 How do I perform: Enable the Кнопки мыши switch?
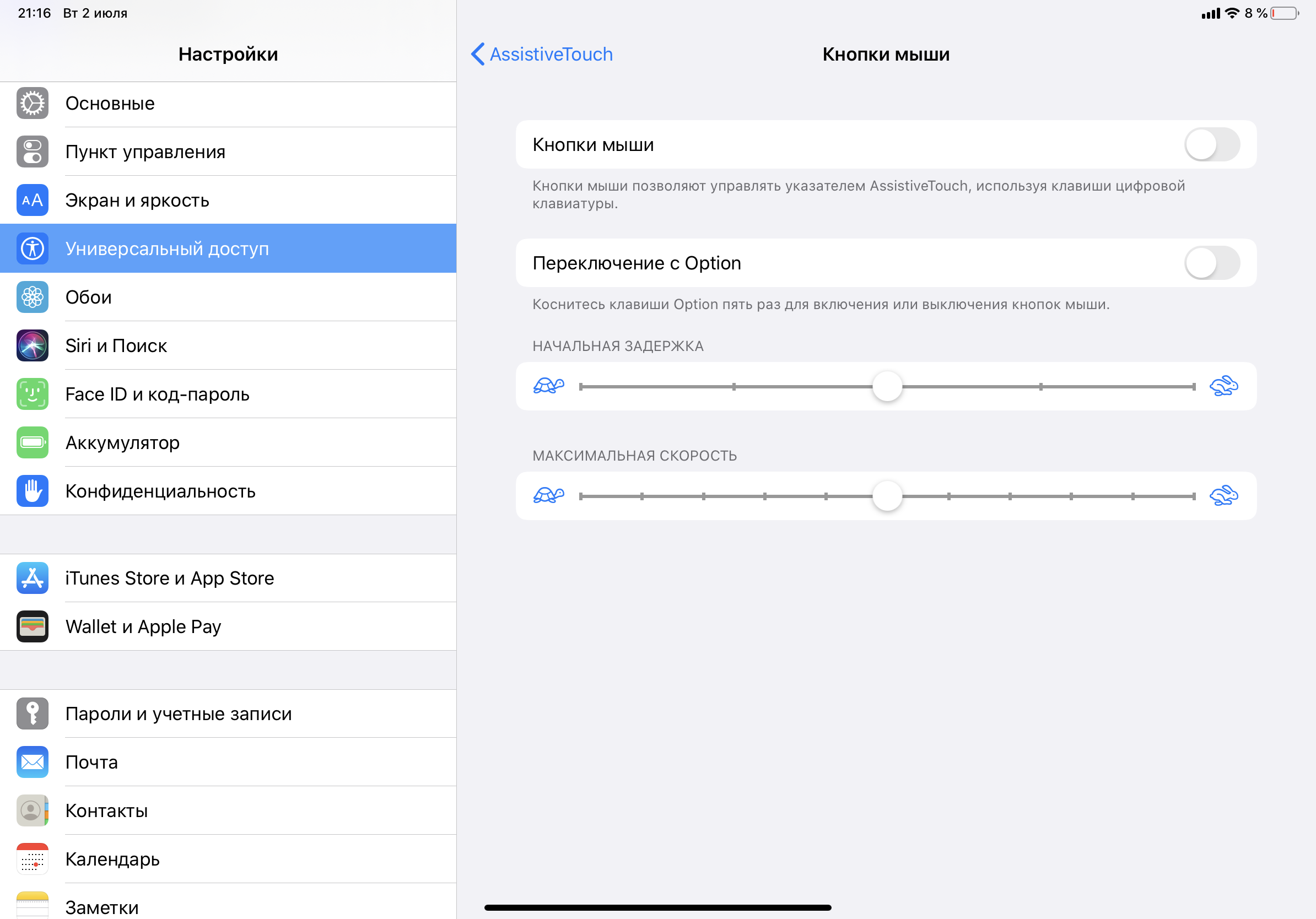tap(1212, 144)
